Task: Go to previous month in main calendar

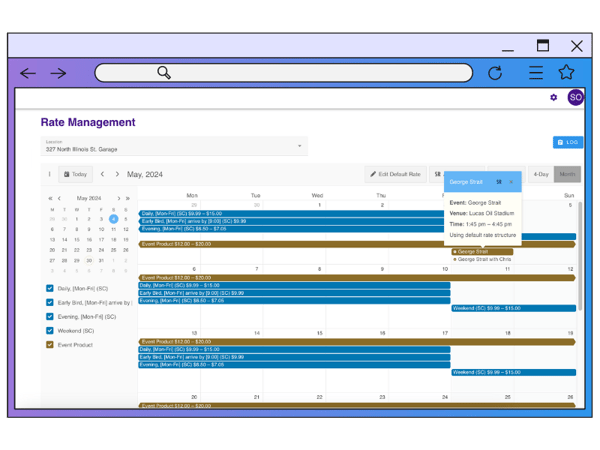Action: [x=102, y=174]
